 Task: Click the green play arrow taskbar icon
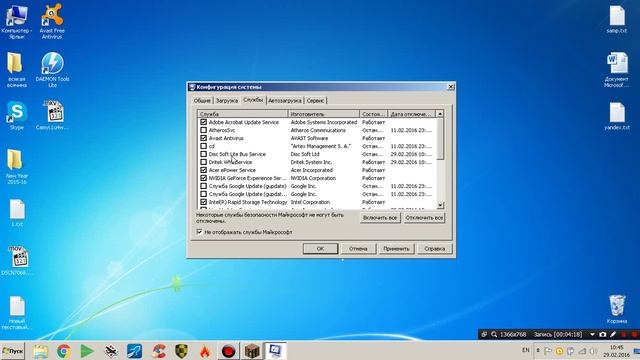(87, 351)
